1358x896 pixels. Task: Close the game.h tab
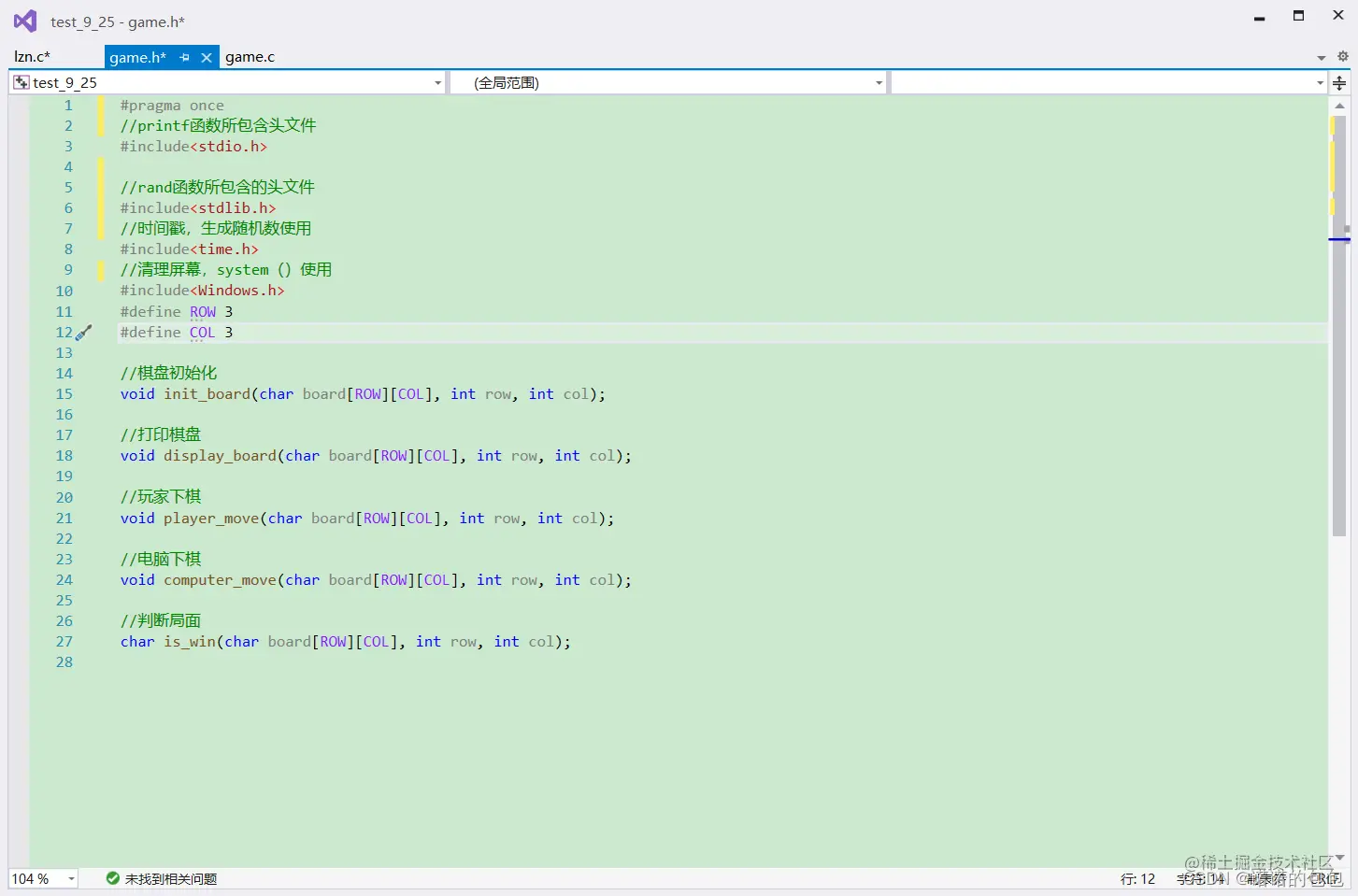(x=207, y=58)
